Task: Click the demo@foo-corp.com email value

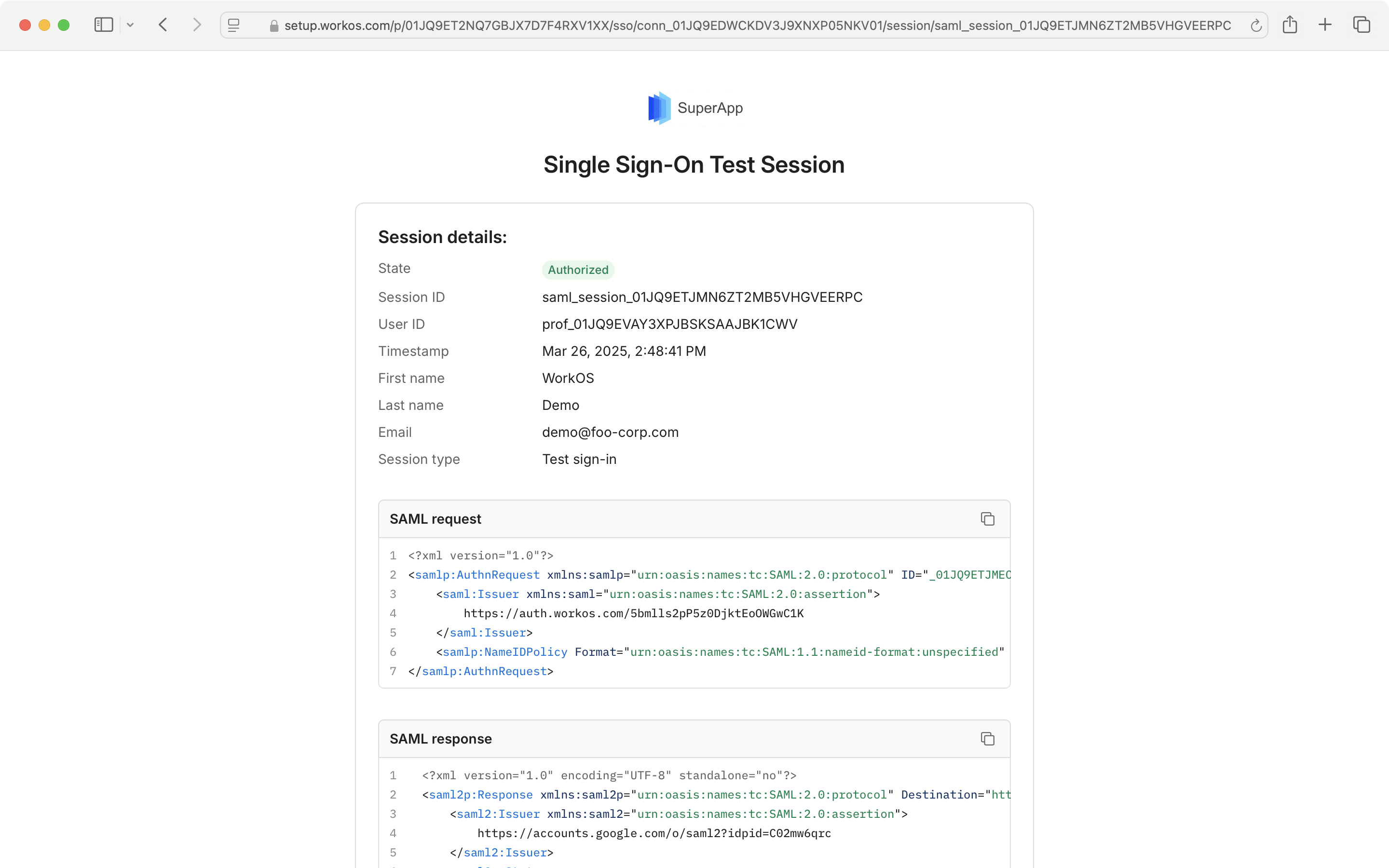Action: point(610,432)
